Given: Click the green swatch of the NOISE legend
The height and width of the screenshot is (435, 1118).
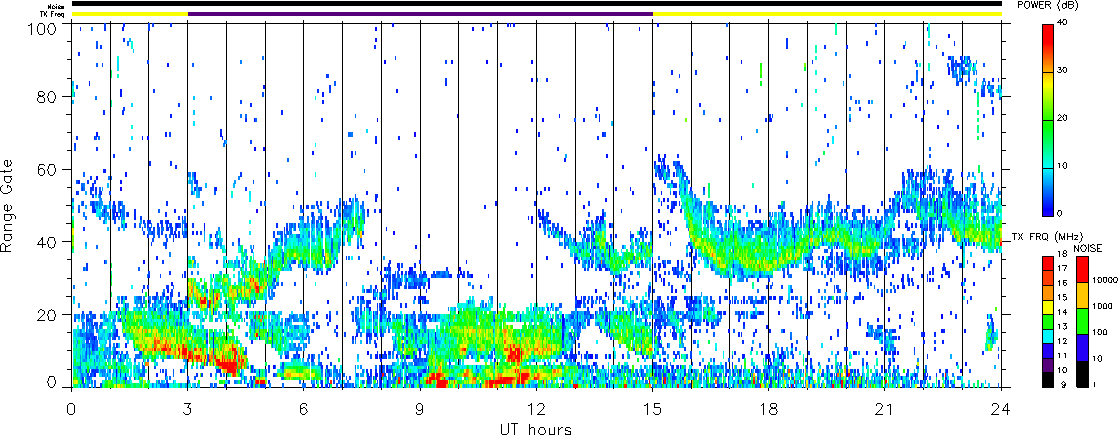Looking at the screenshot, I should point(1082,322).
